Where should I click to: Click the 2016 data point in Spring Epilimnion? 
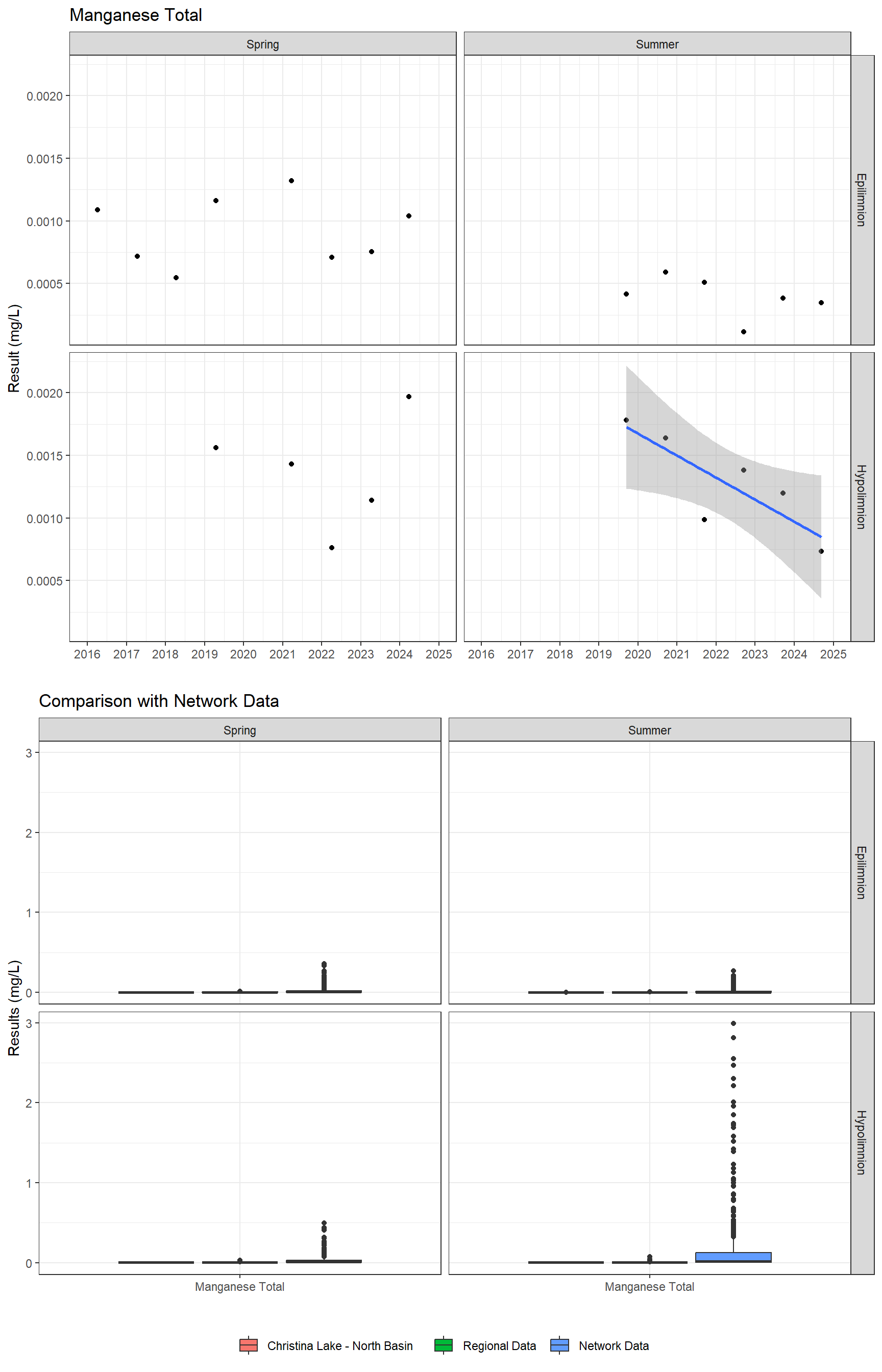pos(97,210)
